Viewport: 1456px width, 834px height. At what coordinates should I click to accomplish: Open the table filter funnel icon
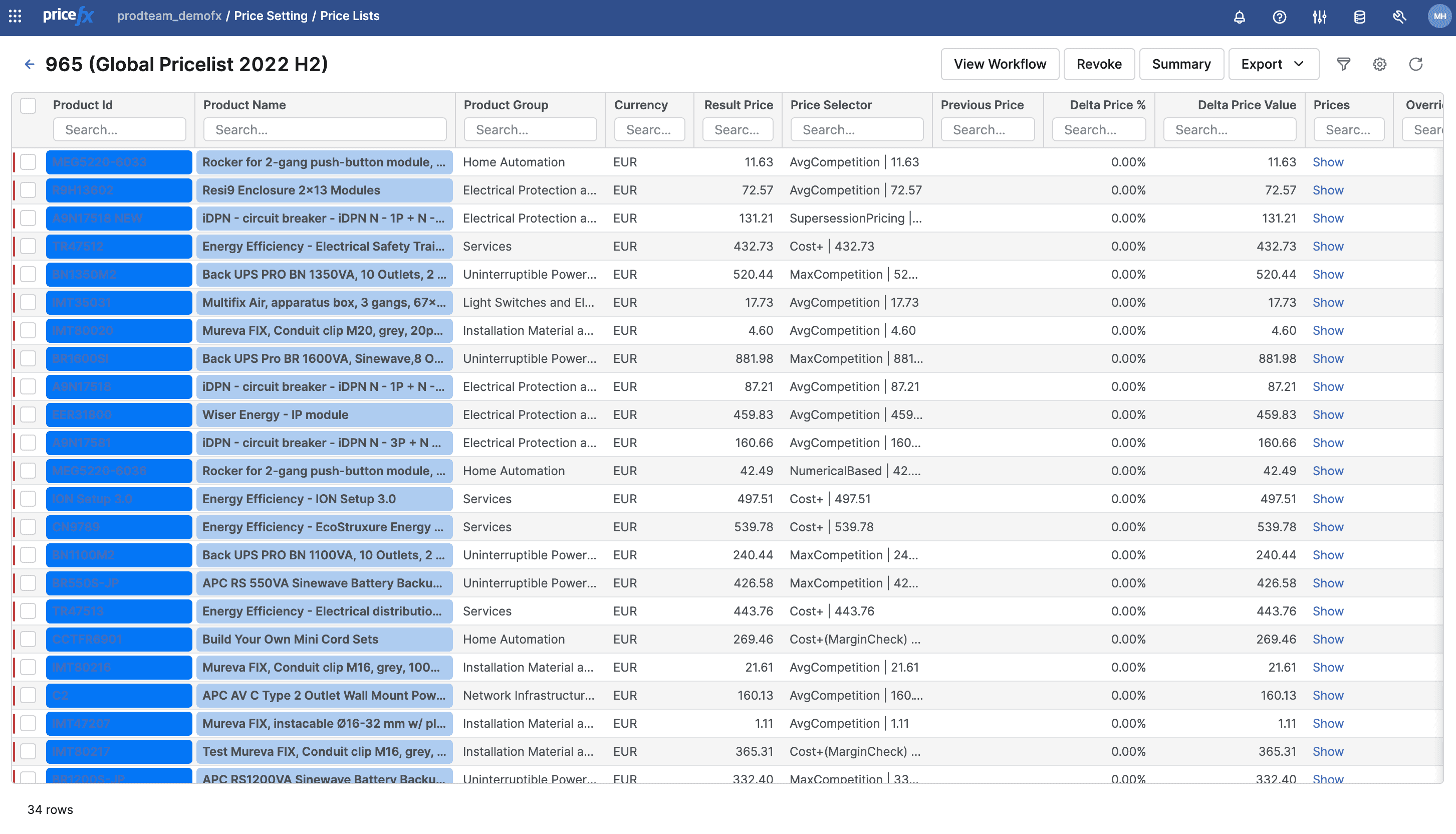[x=1343, y=64]
